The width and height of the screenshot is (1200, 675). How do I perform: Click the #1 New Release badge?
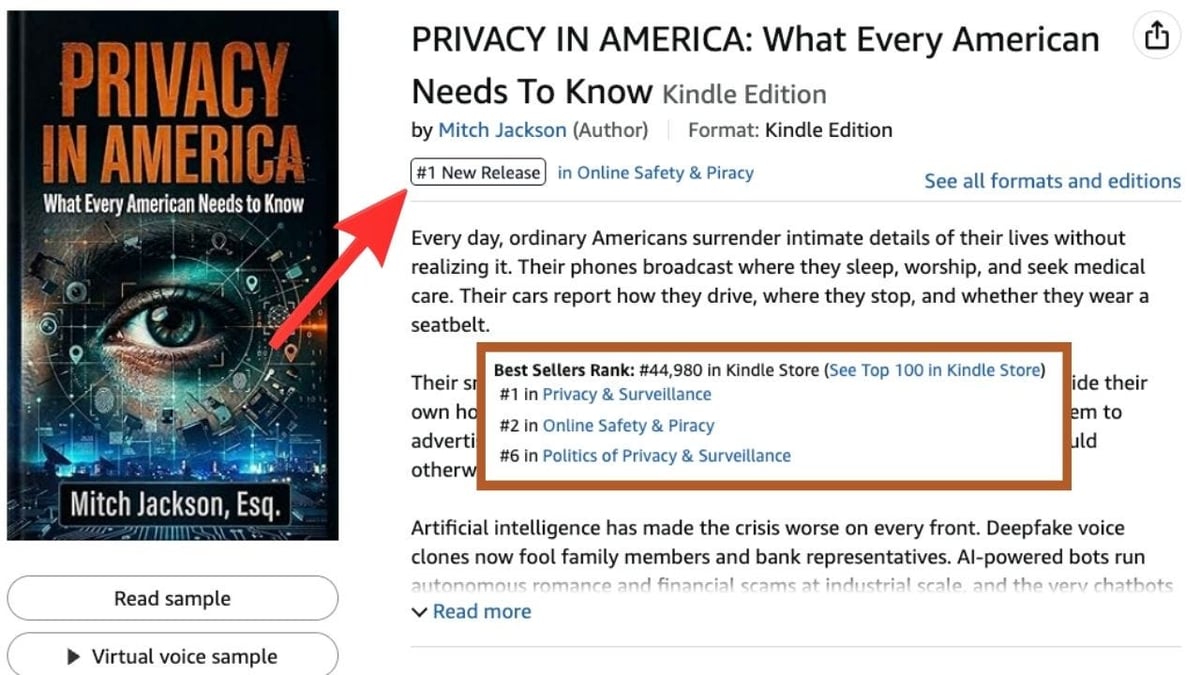point(478,173)
